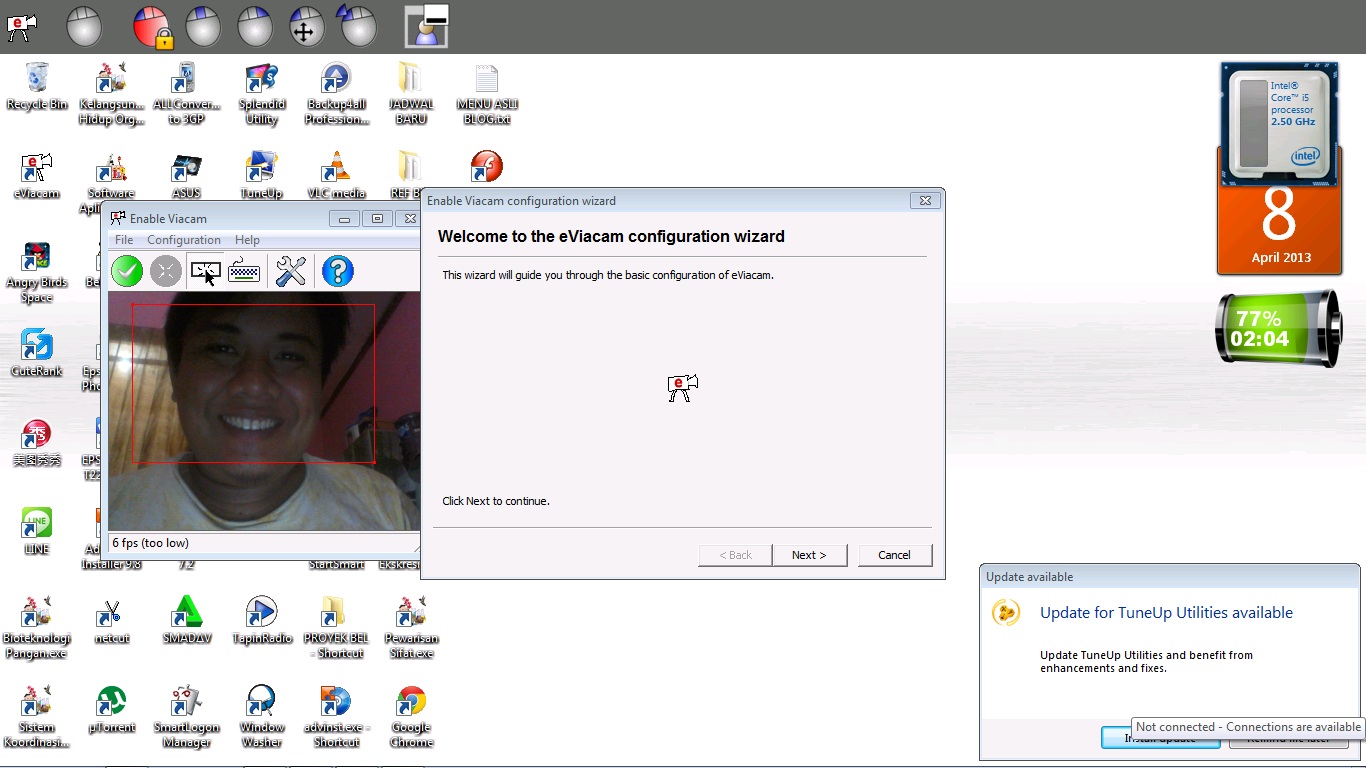Select the SmartLogon Manager shortcut
1366x768 pixels.
pos(186,717)
